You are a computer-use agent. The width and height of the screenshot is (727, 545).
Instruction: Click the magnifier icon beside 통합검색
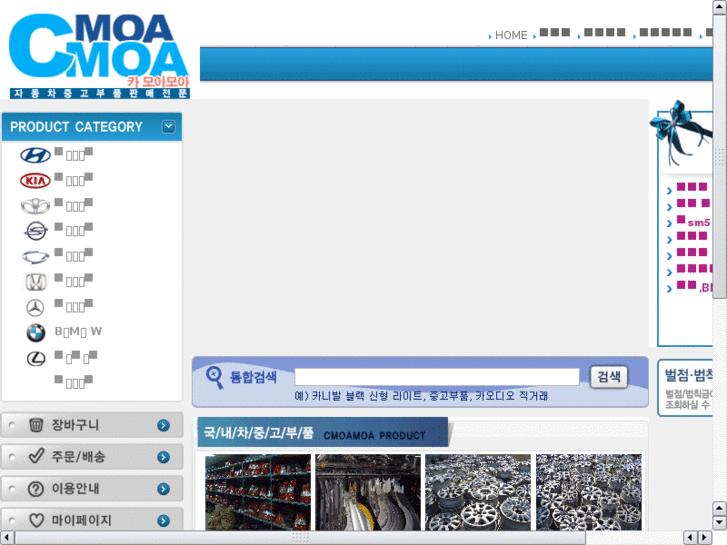click(214, 378)
